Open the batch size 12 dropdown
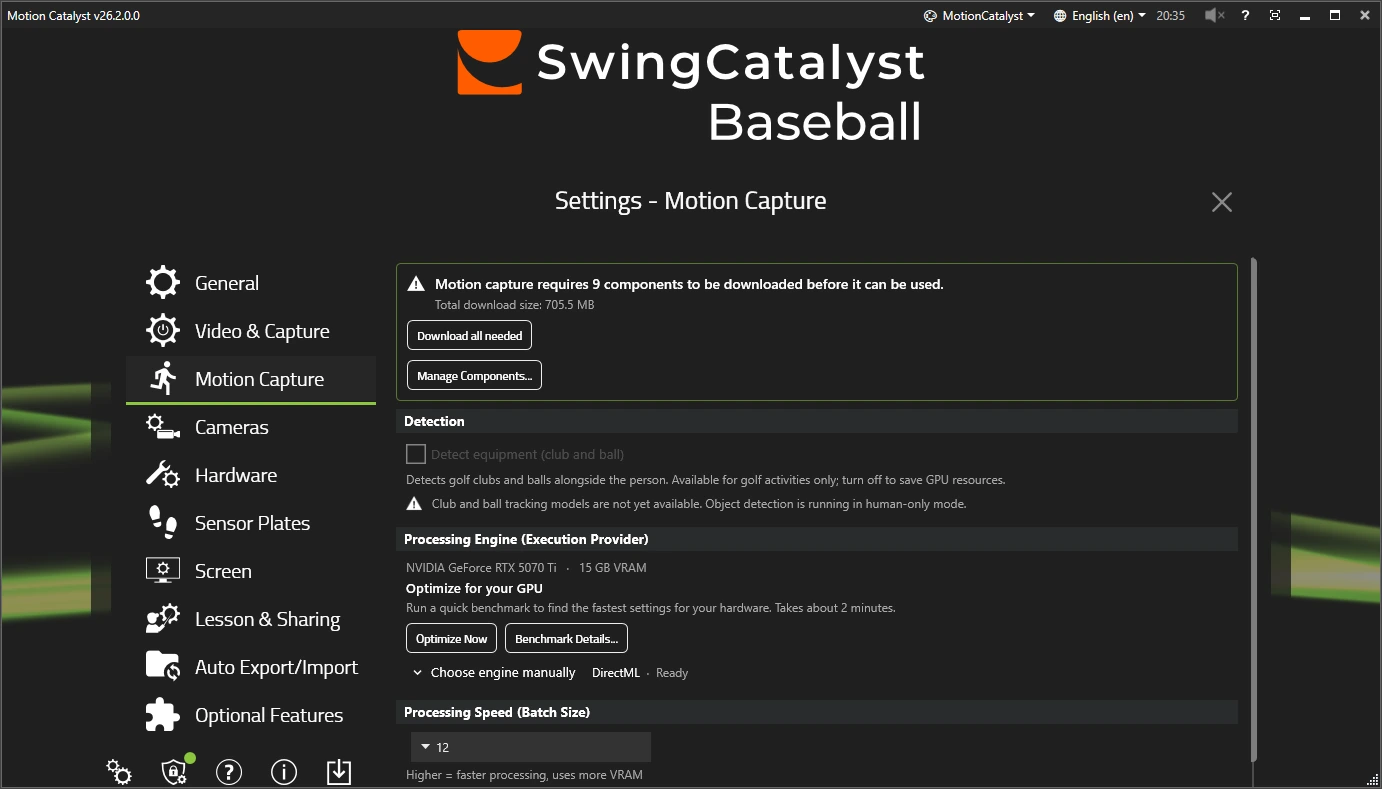The image size is (1382, 789). tap(531, 747)
